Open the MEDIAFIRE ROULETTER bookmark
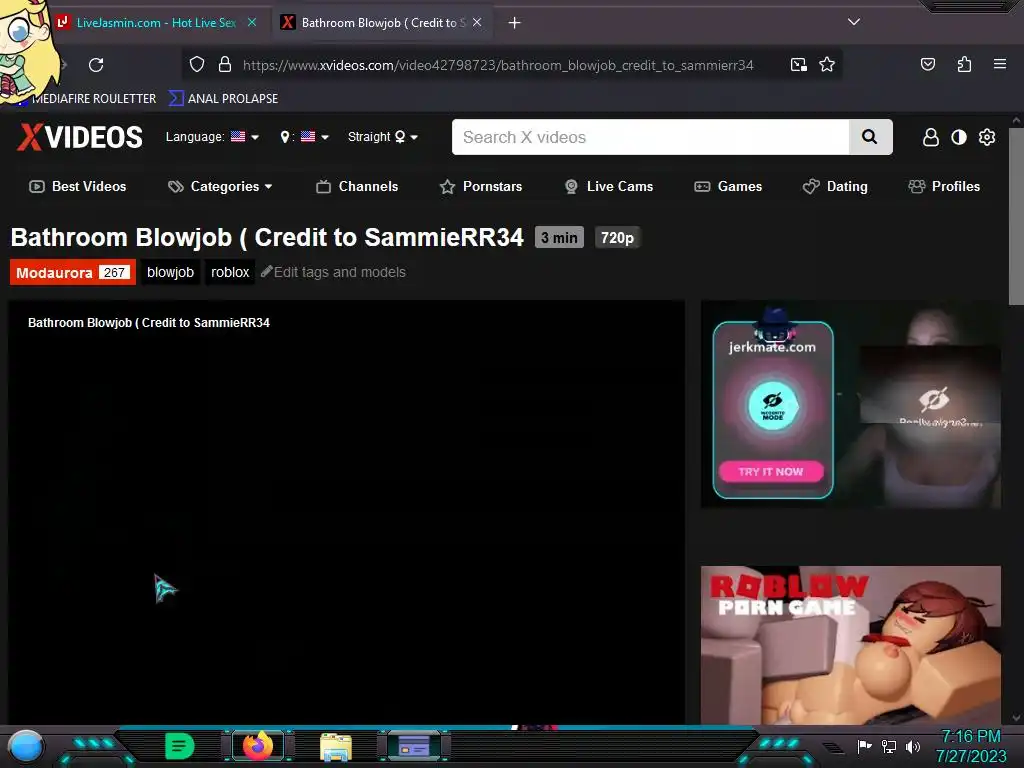 [94, 99]
